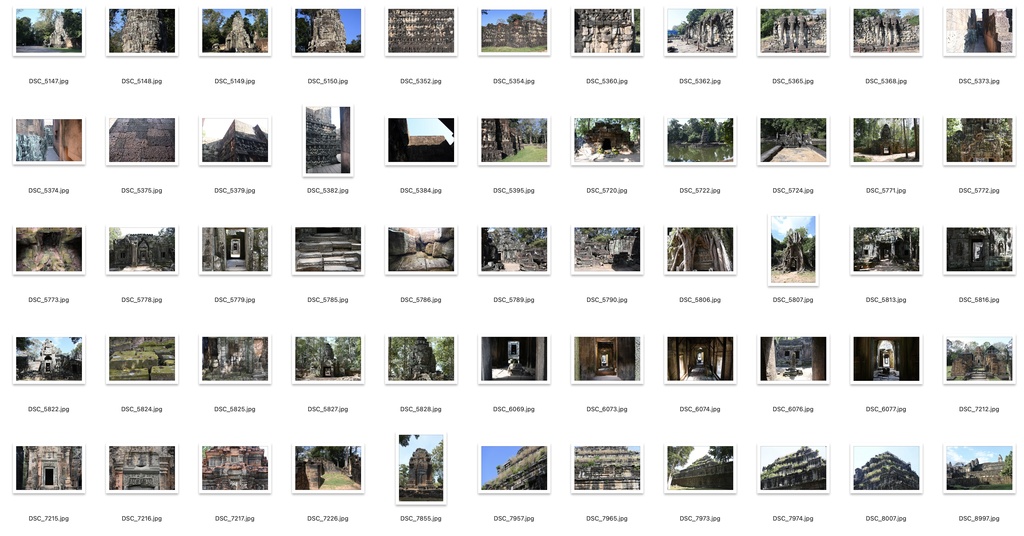Click the file name DSC_5395.jpg

(514, 191)
